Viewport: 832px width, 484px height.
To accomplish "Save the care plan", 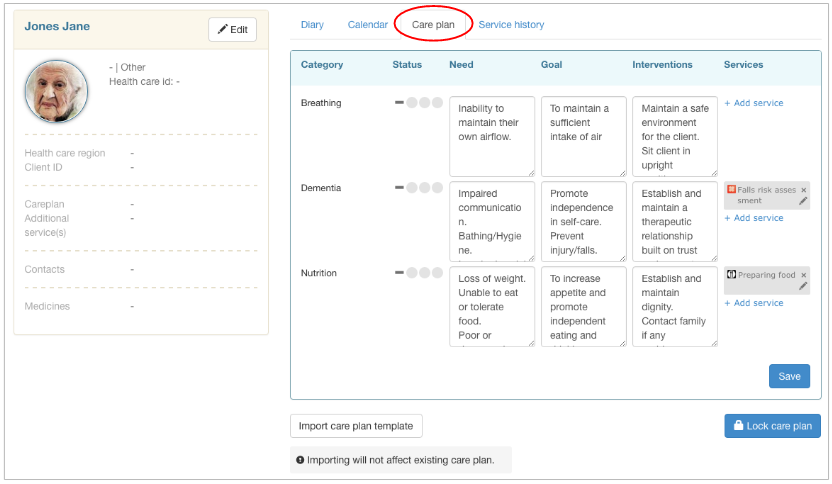I will pos(789,376).
